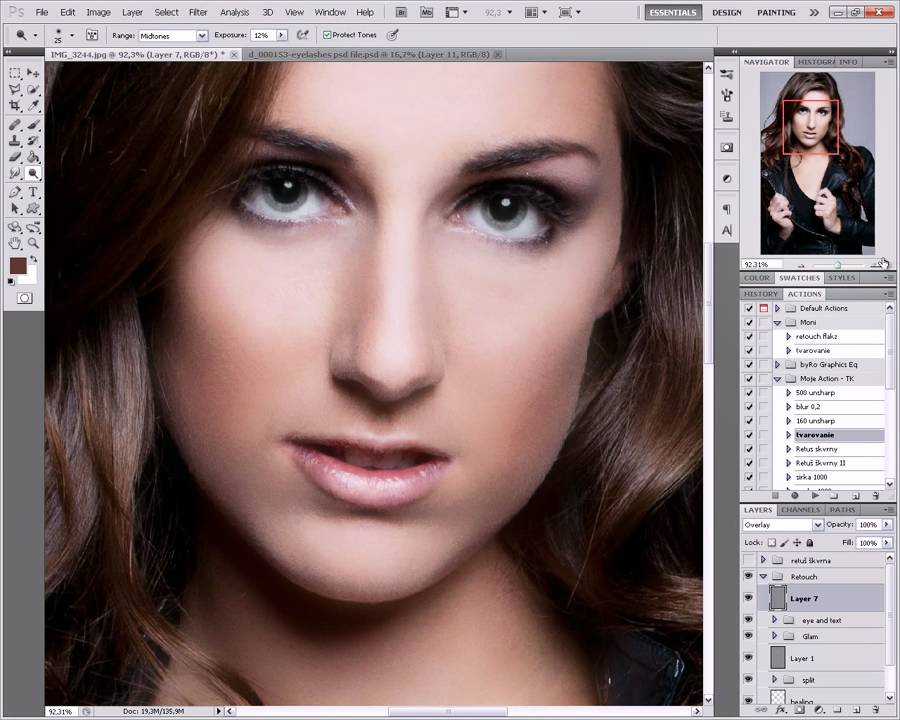Select the Pen tool

coord(15,192)
